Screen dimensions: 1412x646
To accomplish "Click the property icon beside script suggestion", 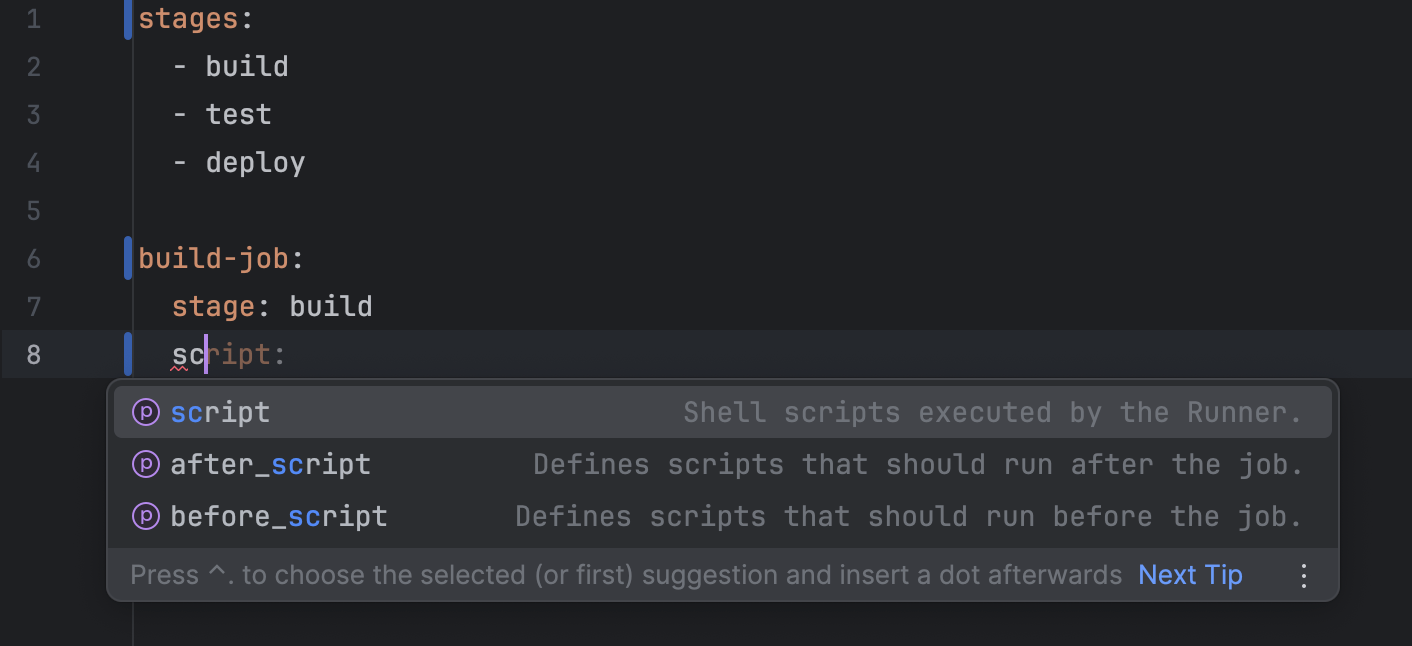I will pyautogui.click(x=146, y=412).
